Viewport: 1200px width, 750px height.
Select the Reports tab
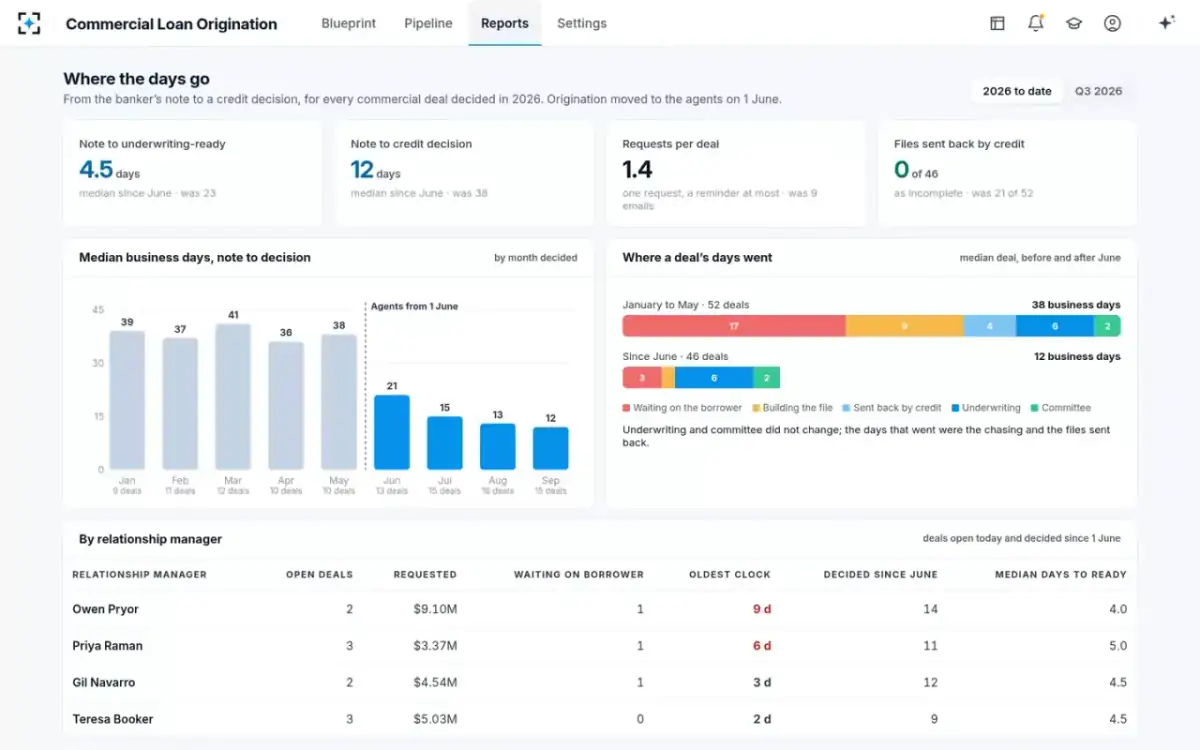(x=505, y=23)
